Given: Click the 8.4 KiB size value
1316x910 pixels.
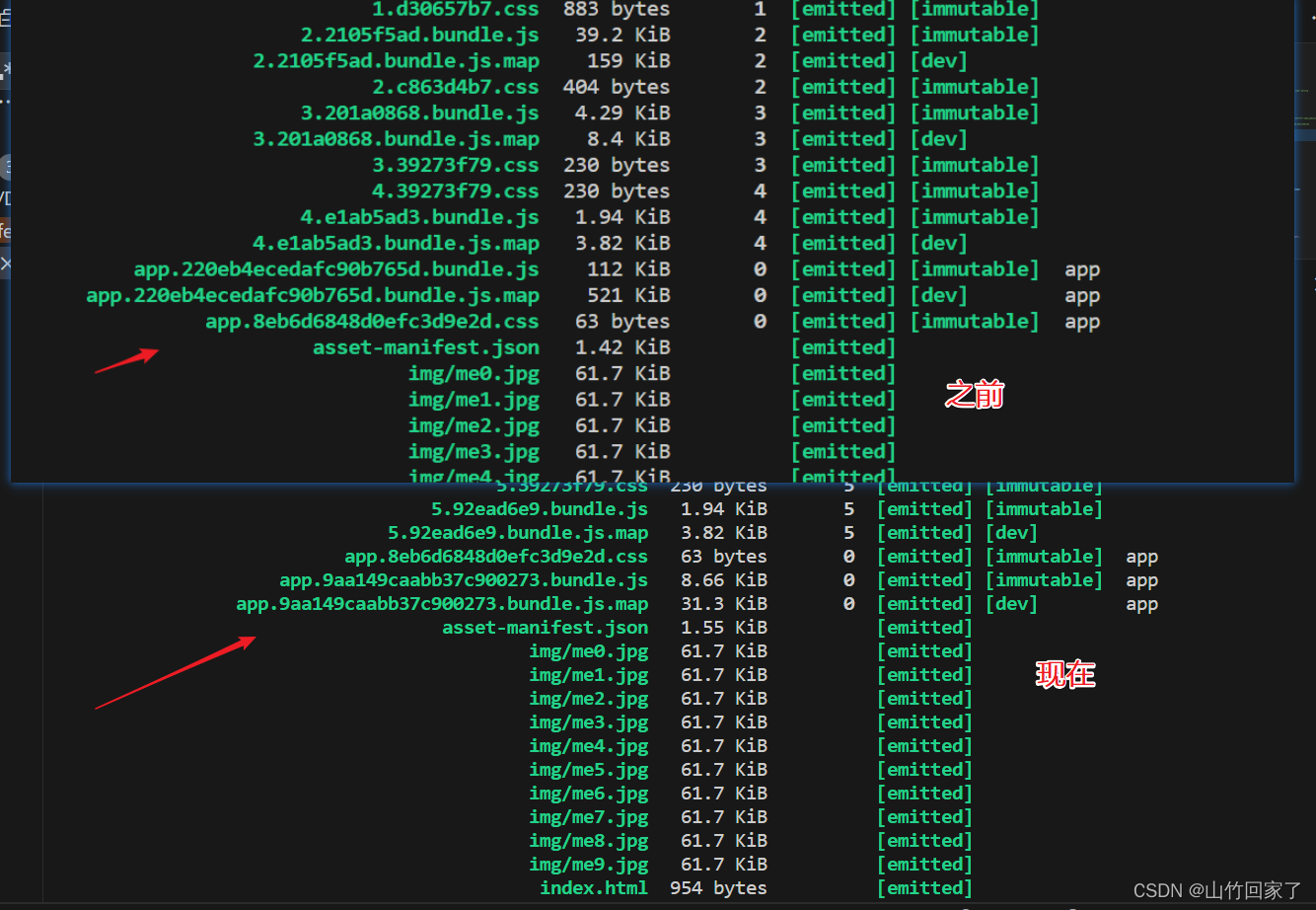Looking at the screenshot, I should (x=628, y=139).
